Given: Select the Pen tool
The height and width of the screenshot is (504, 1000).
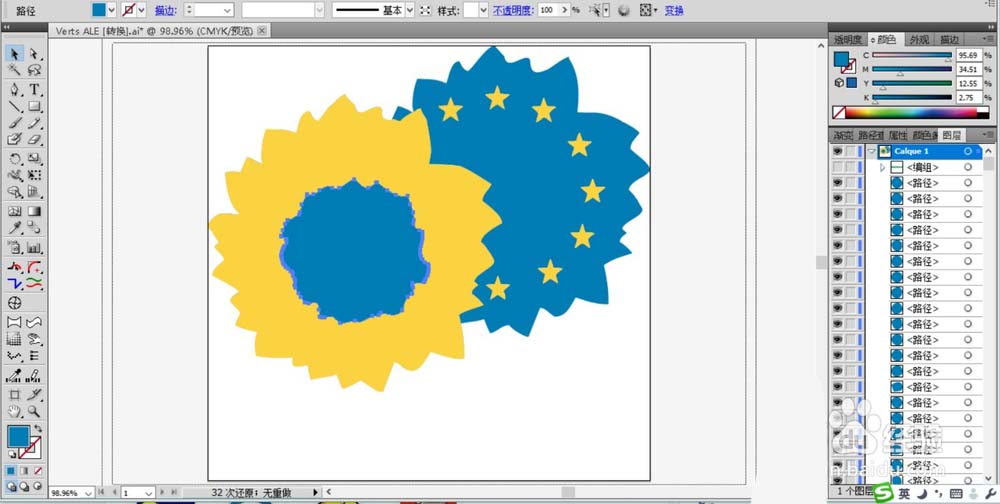Looking at the screenshot, I should click(x=15, y=89).
